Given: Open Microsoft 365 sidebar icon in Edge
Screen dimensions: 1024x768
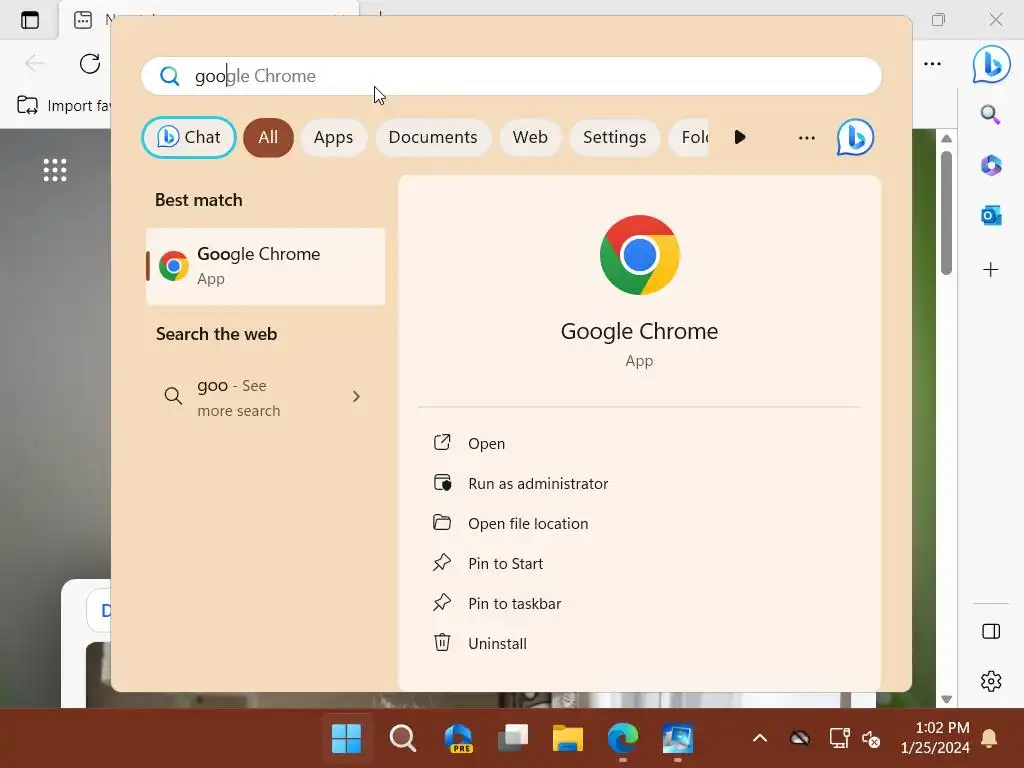Looking at the screenshot, I should click(991, 165).
